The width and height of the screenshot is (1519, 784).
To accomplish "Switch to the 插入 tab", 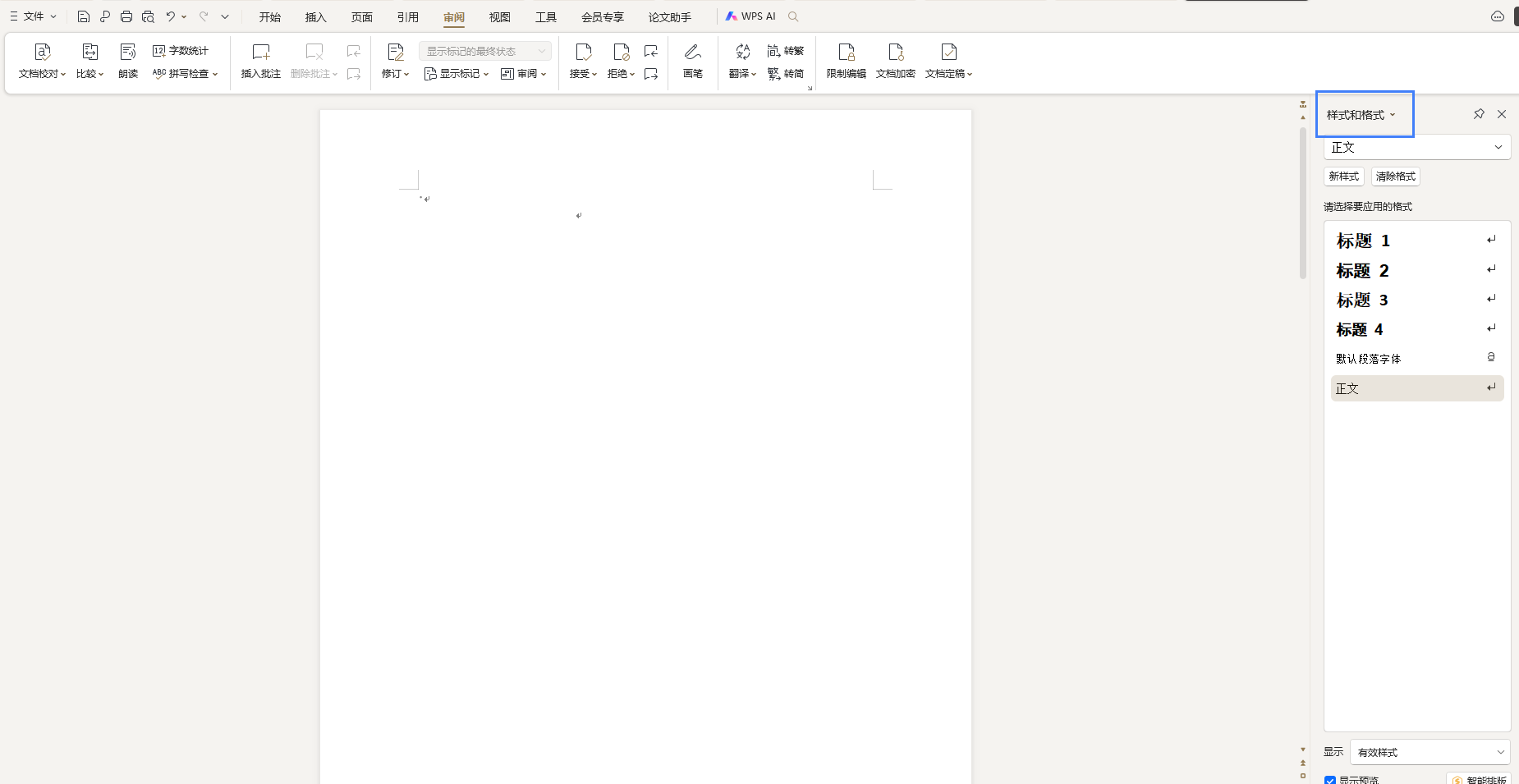I will [316, 17].
